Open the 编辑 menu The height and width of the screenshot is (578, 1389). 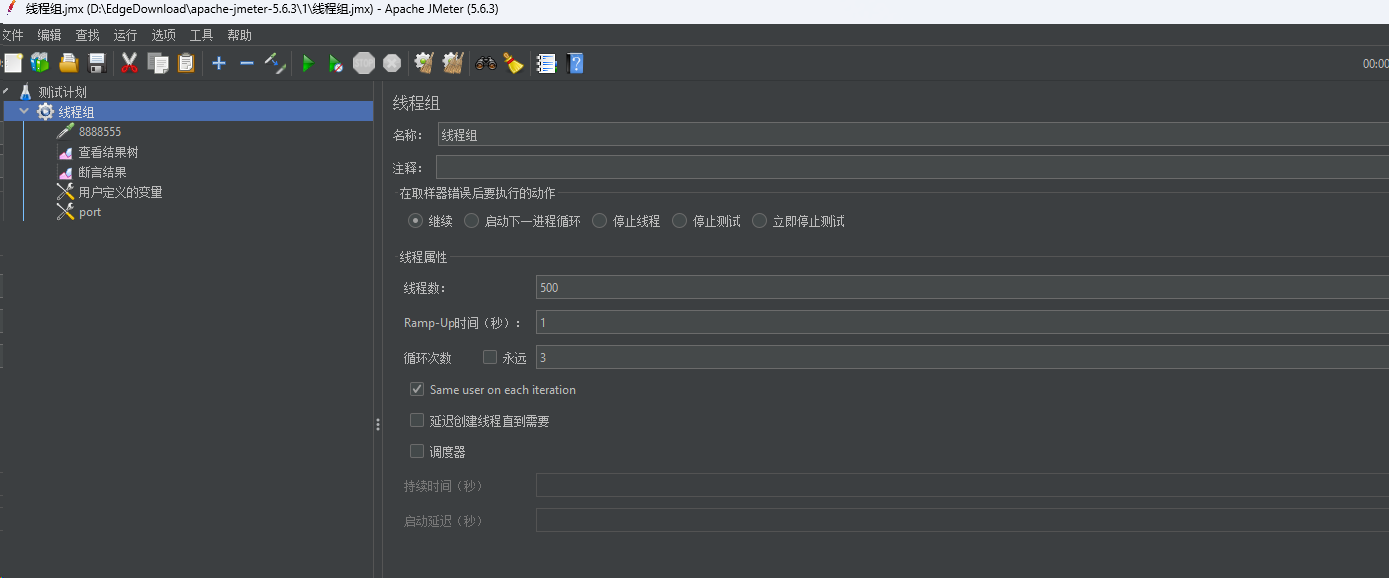click(x=49, y=35)
